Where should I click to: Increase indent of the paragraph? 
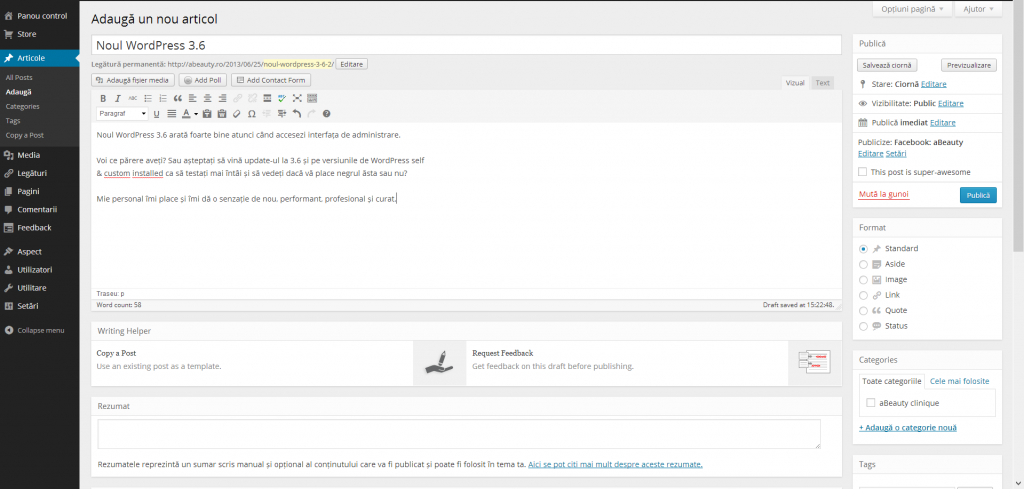[281, 114]
